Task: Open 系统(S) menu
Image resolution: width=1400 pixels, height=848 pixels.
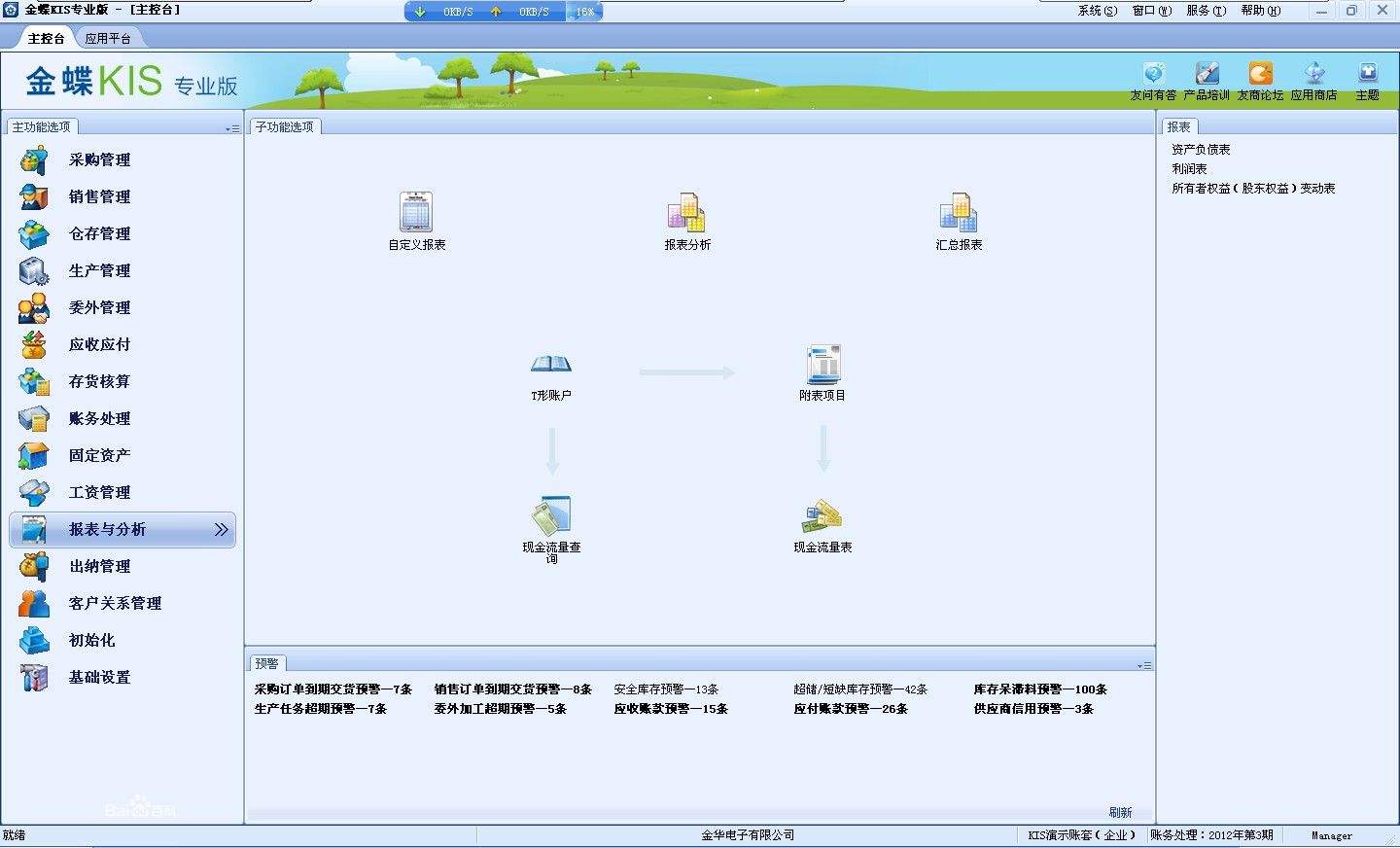Action: 1098,11
